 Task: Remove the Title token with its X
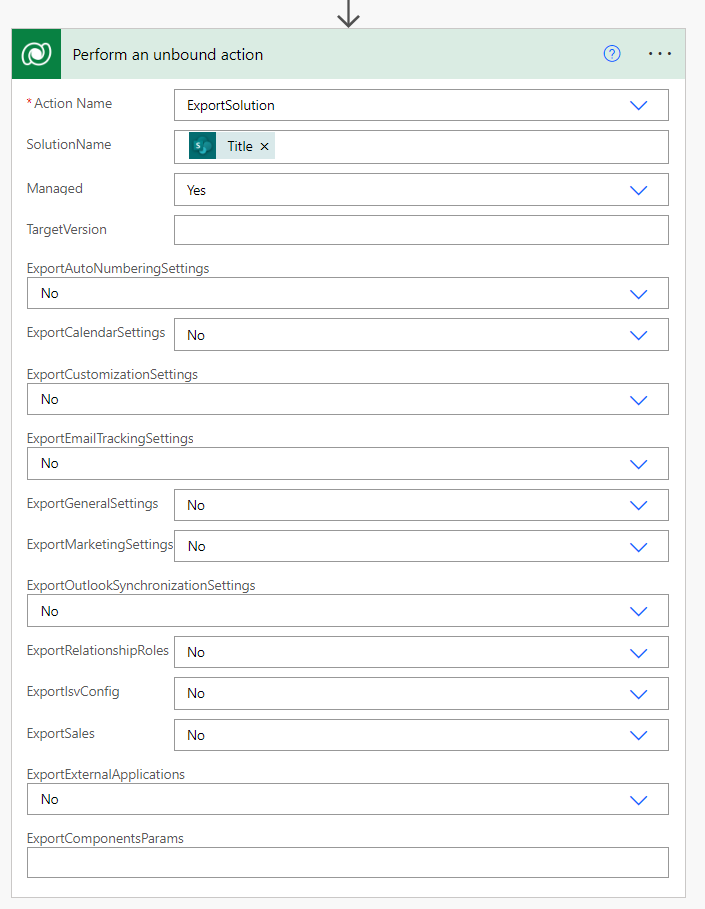[265, 147]
